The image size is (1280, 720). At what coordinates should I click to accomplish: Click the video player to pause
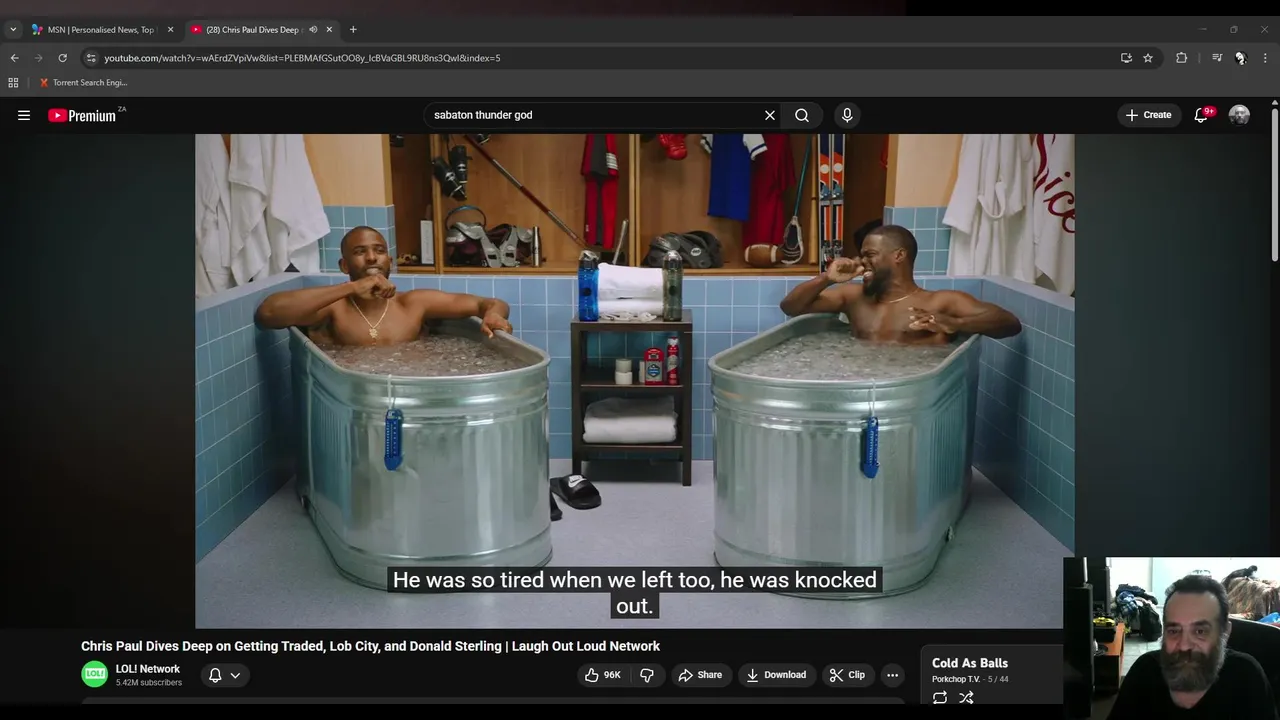pos(634,380)
